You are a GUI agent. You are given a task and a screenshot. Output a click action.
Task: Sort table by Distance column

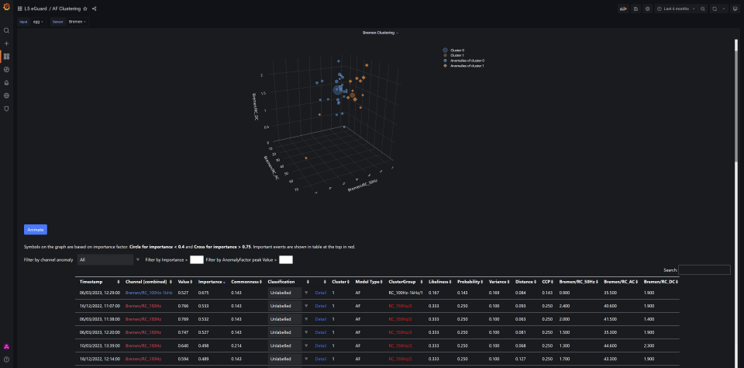coord(526,282)
